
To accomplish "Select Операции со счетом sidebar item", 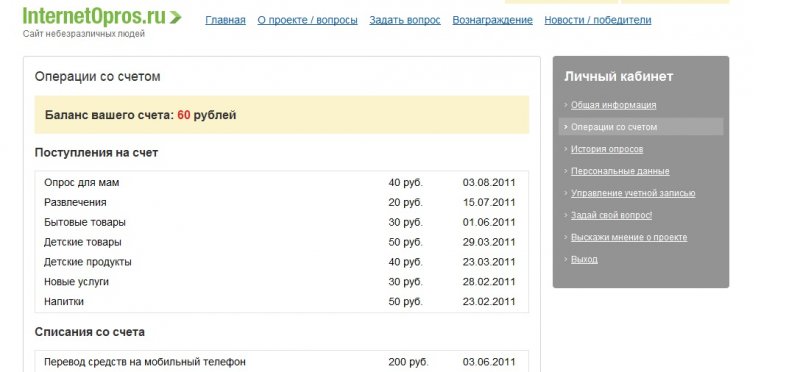I will (641, 127).
